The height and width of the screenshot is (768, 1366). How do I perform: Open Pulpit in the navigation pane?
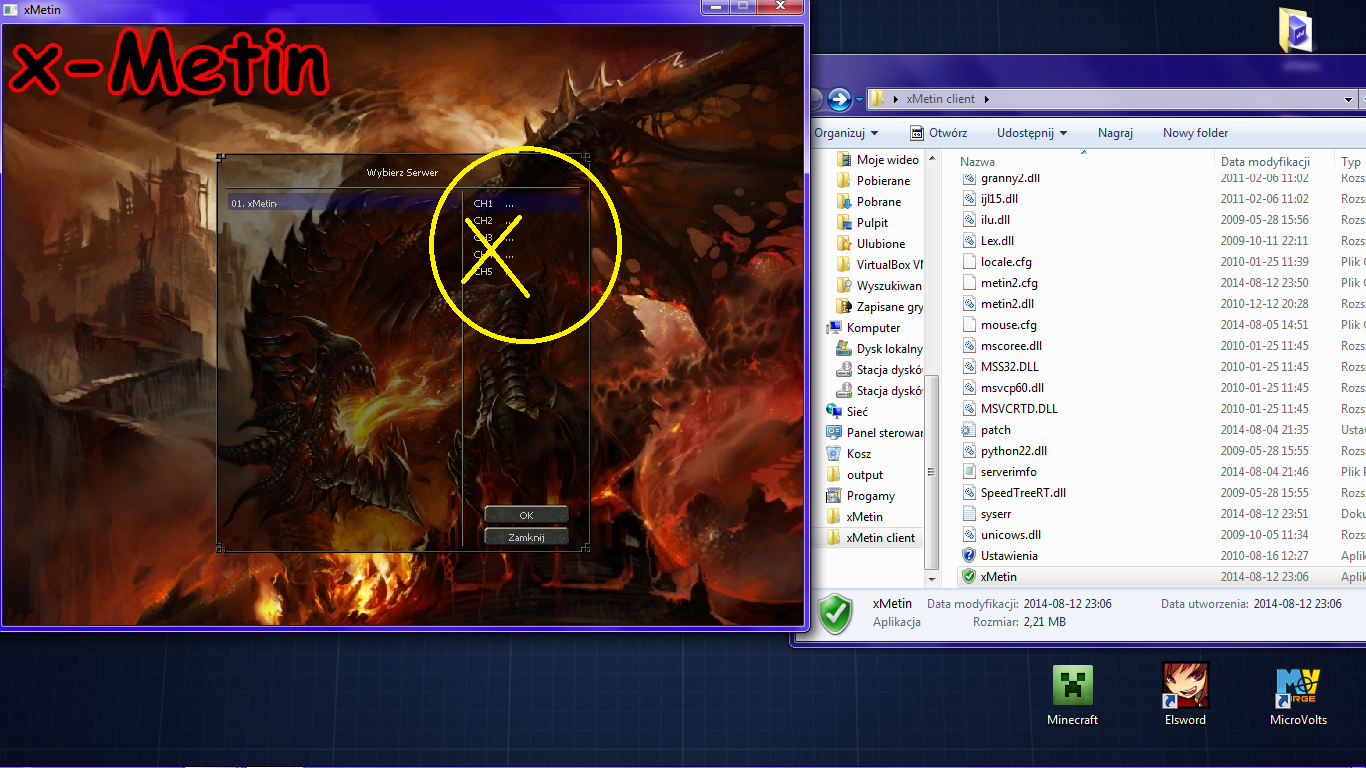[x=872, y=223]
